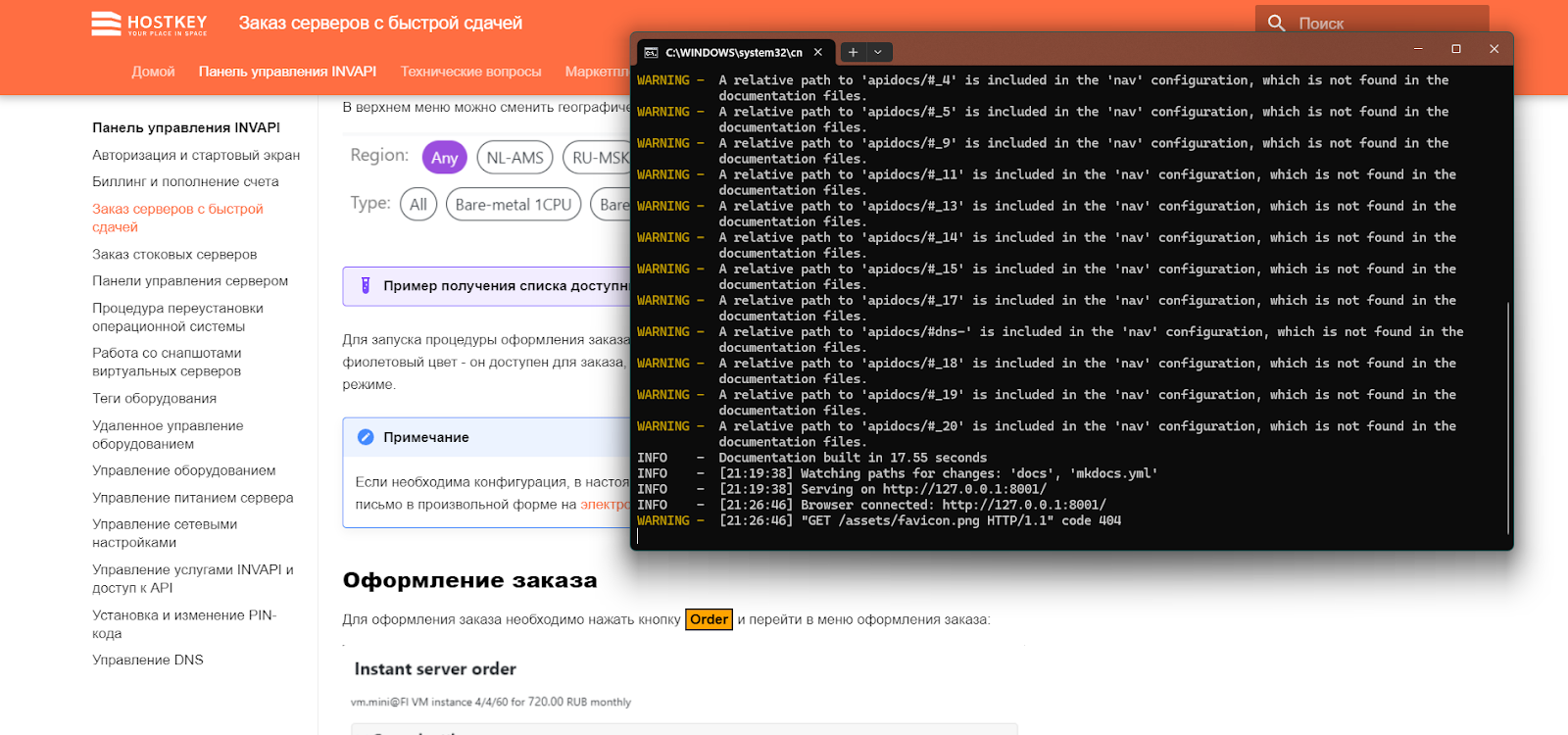Expand the Пример получения списка block

click(487, 286)
